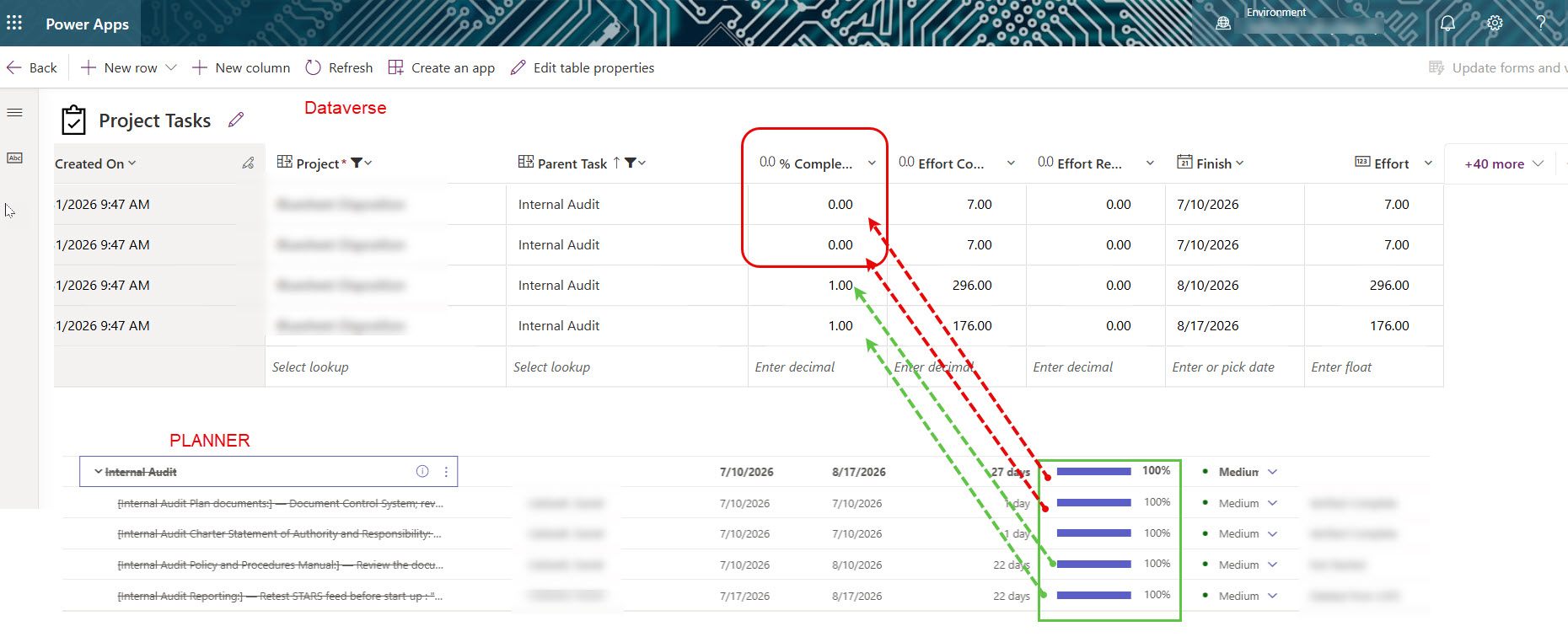Open the info icon on Internal Audit row
Screen dimensions: 1568x637
tap(422, 472)
